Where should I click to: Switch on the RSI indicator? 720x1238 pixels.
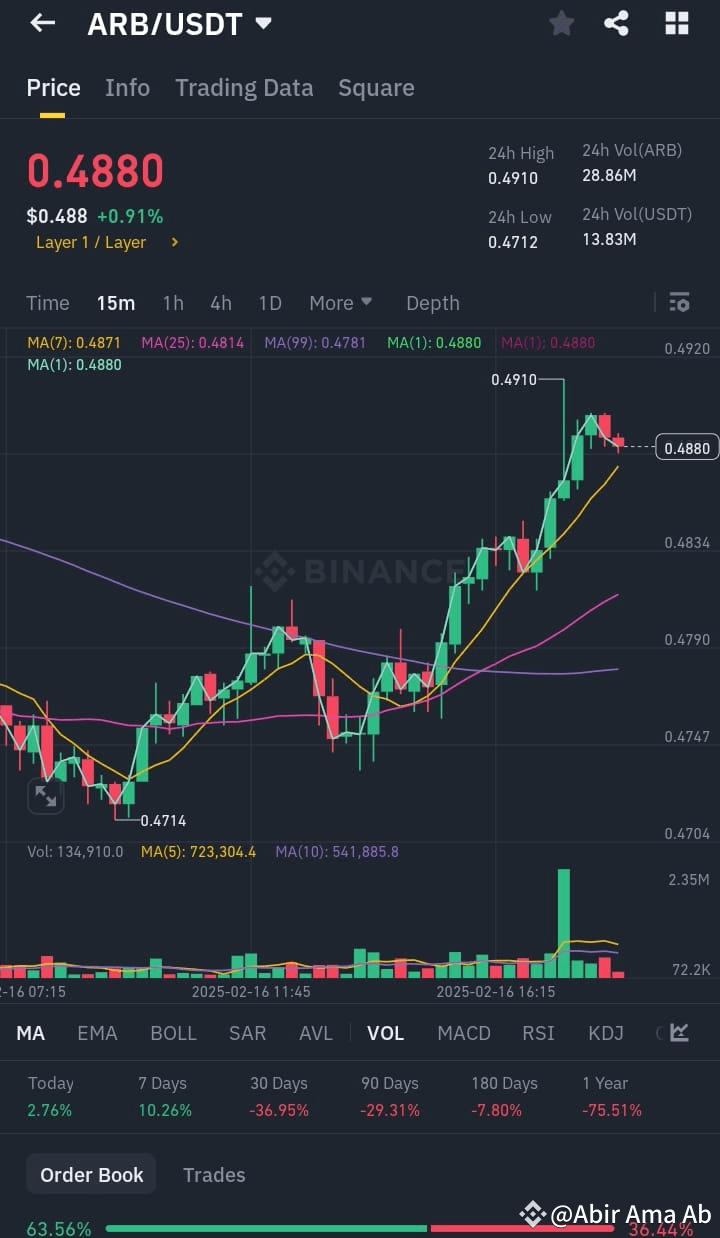538,1033
